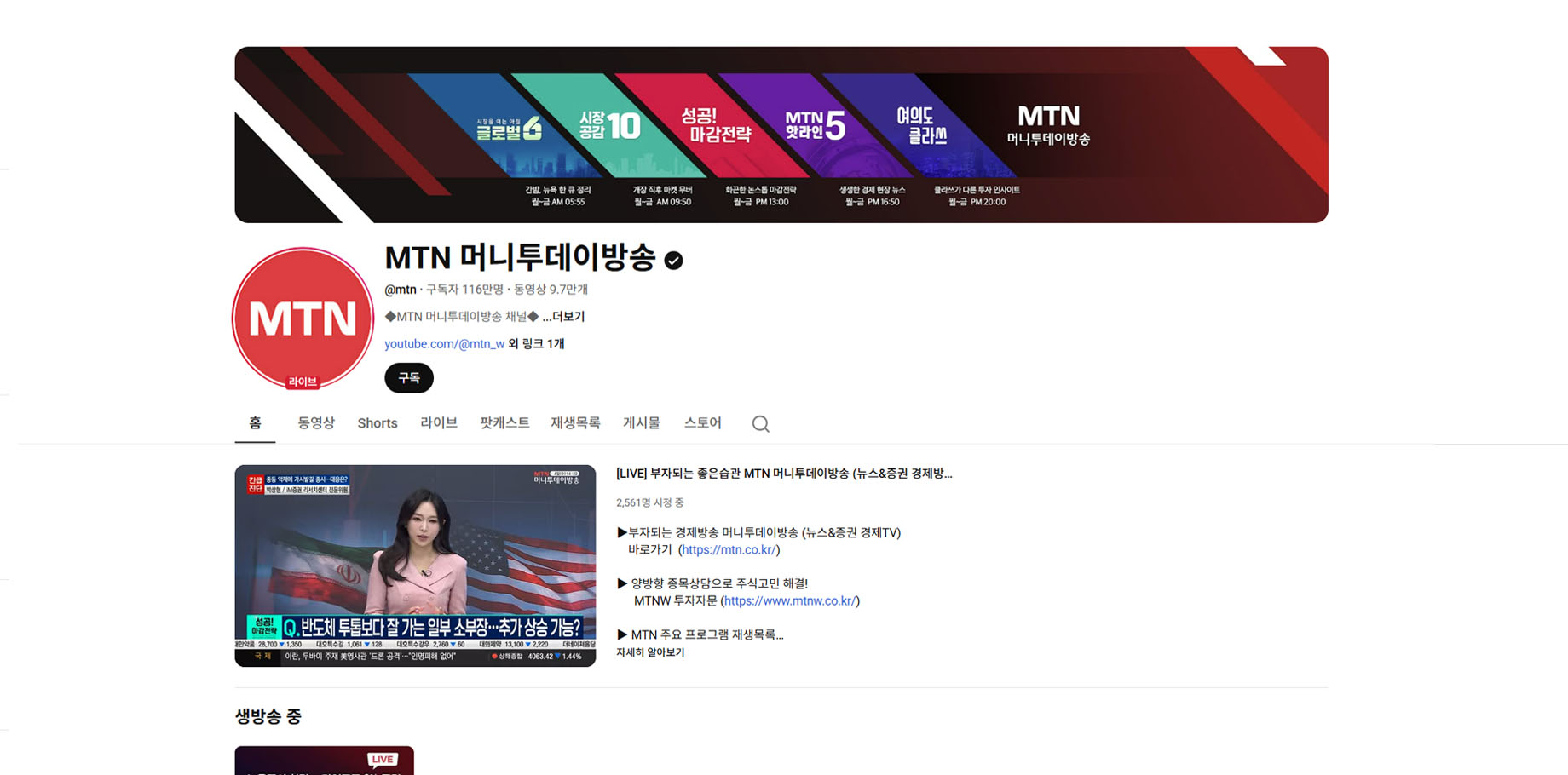
Task: Click the MTN channel profile avatar
Action: 303,315
